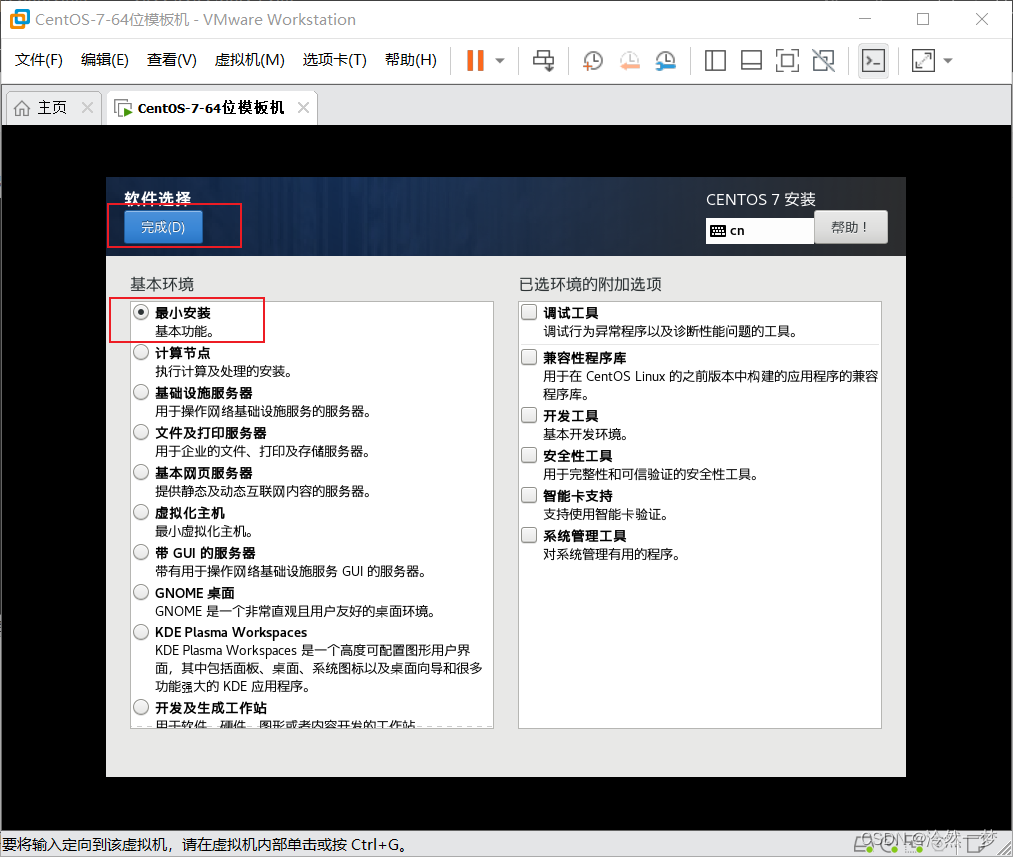Click the console view icon

coord(873,61)
